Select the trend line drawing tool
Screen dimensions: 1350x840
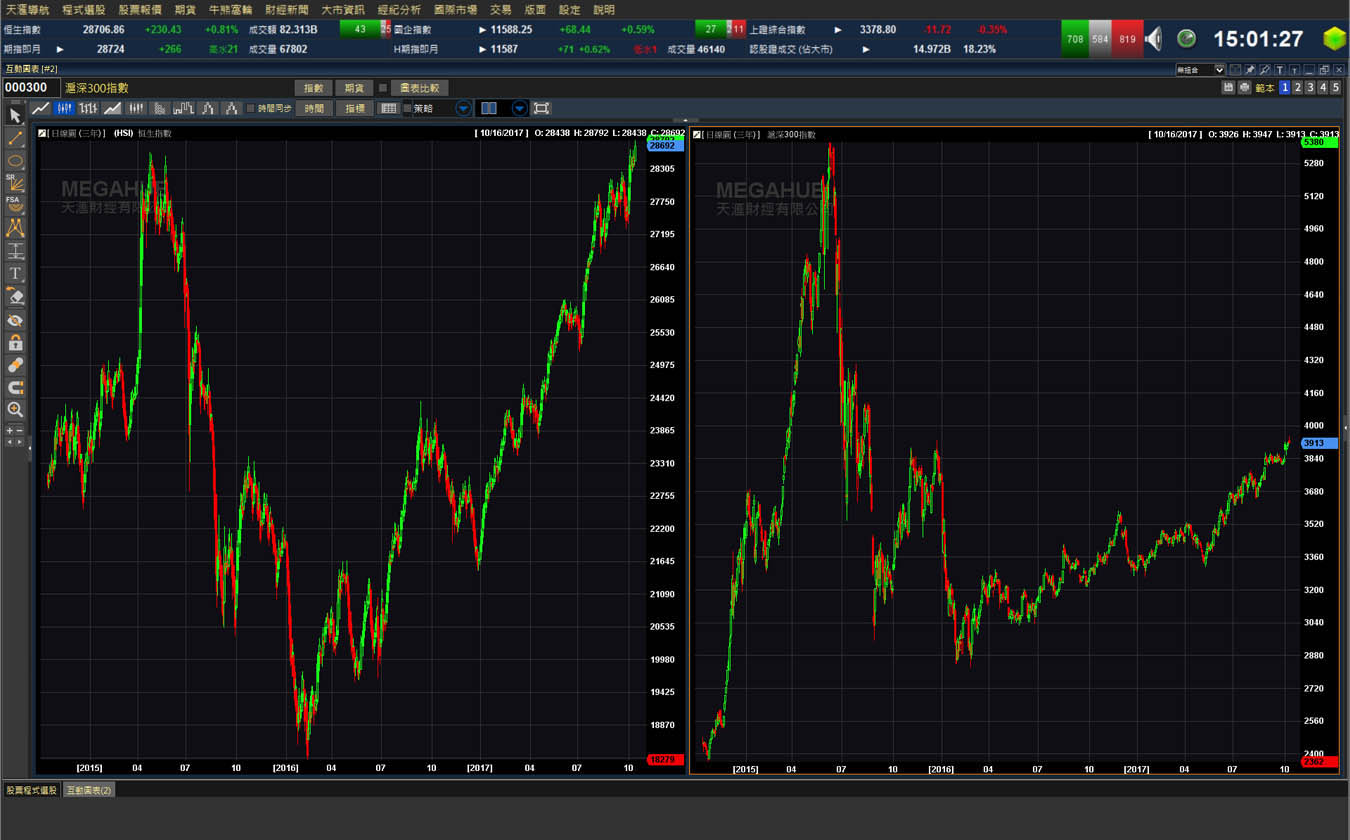[x=15, y=138]
